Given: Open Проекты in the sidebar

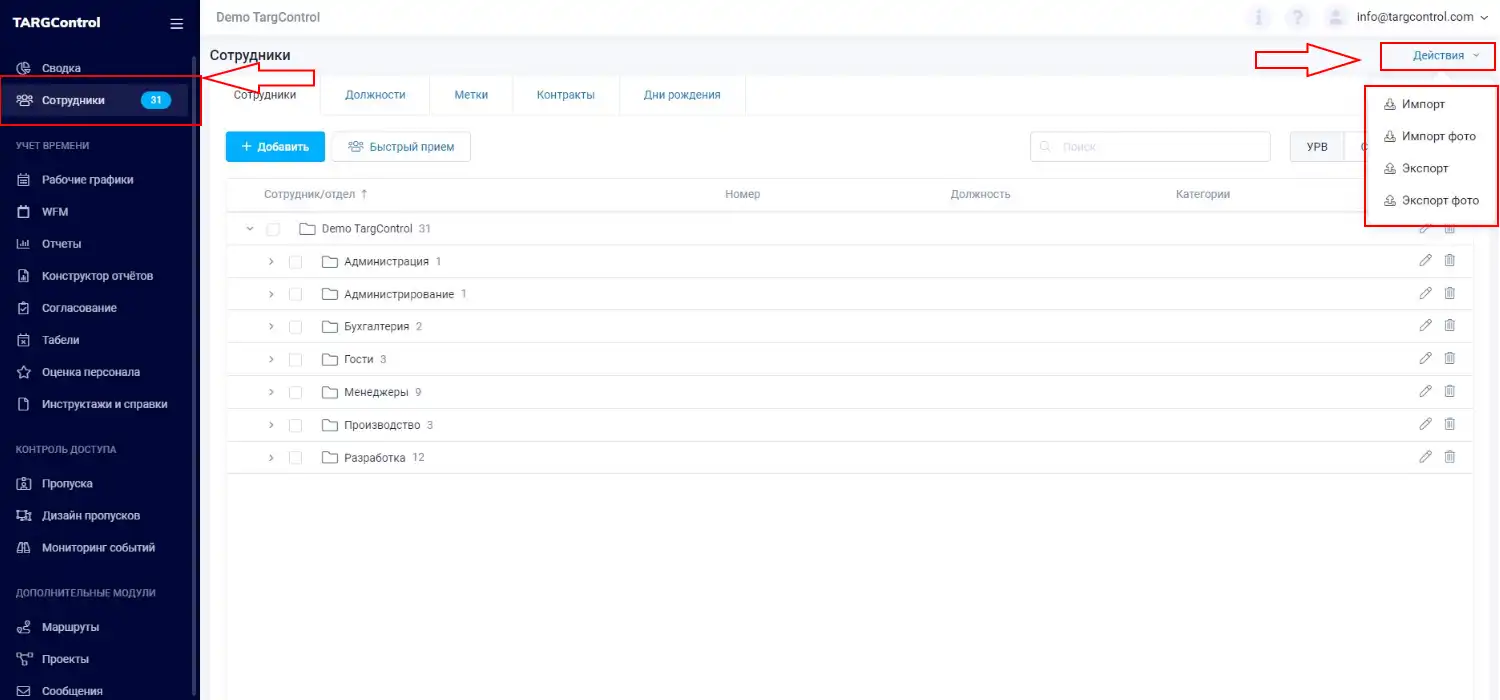Looking at the screenshot, I should point(65,660).
